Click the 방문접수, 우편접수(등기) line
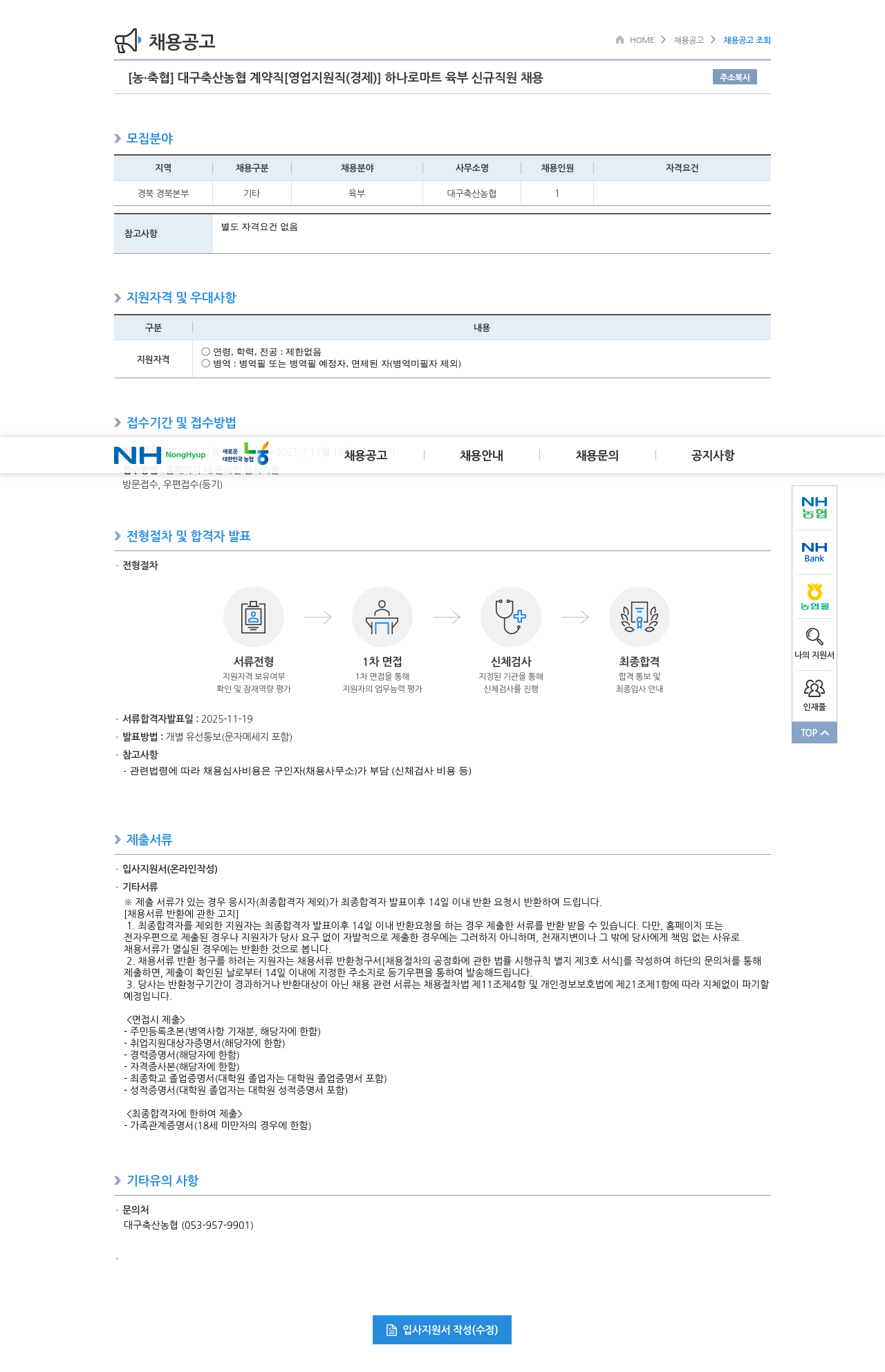The image size is (885, 1372). point(172,485)
